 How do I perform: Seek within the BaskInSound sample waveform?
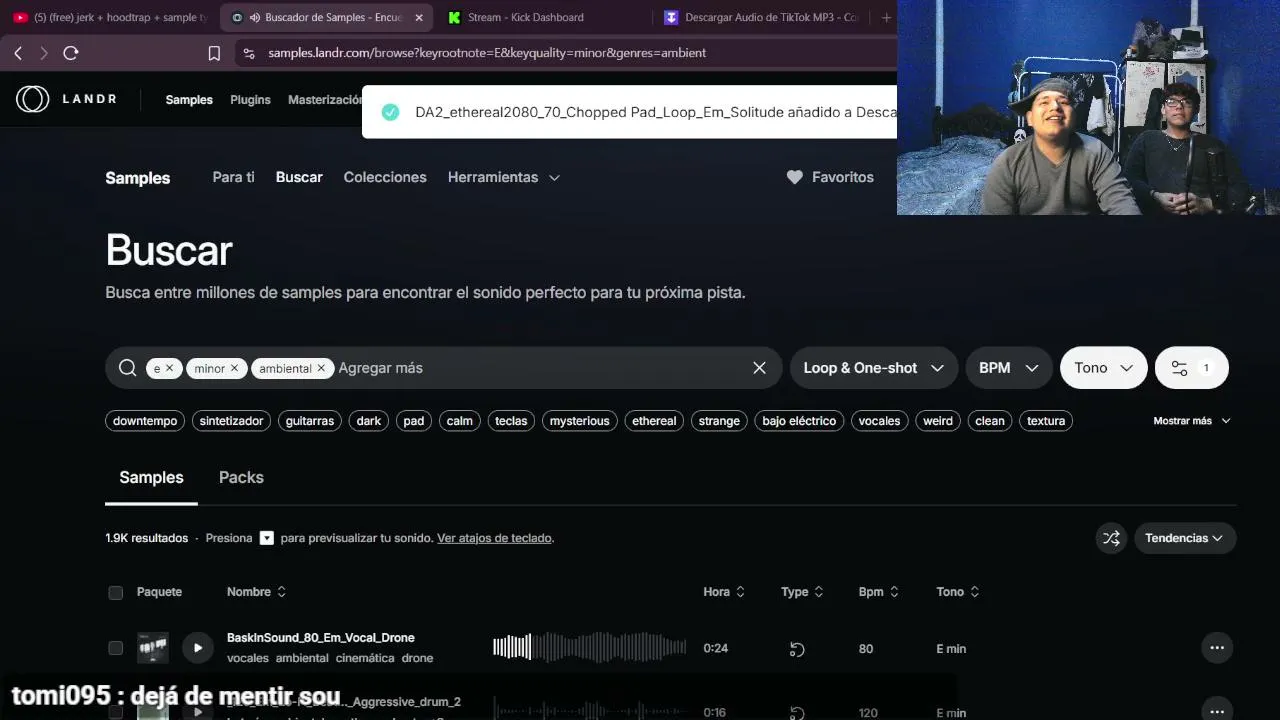(589, 648)
